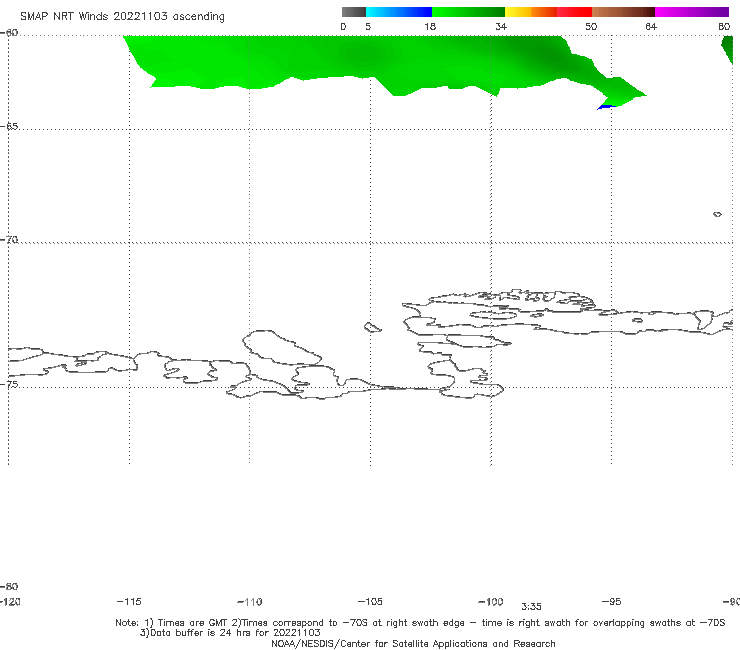Click the red segment of the color bar
The image size is (740, 650).
coord(575,12)
